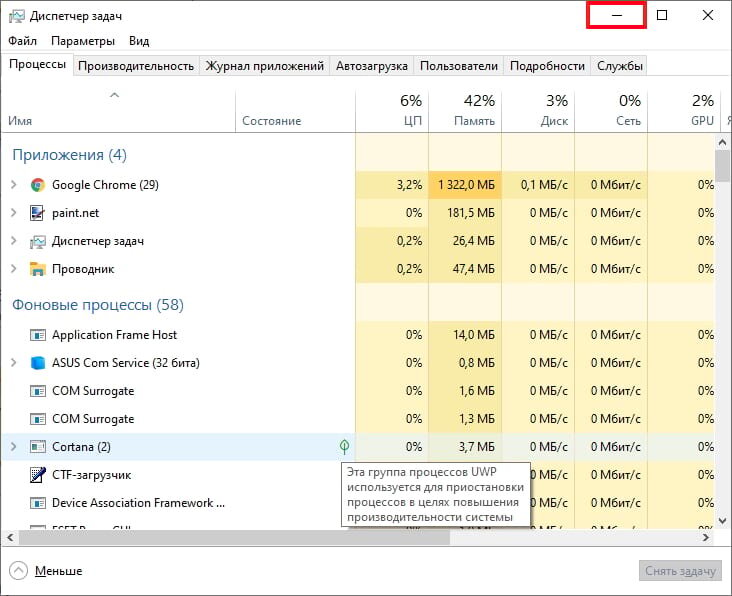Click the Task Manager title bar icon
This screenshot has height=596, width=732.
click(x=16, y=16)
